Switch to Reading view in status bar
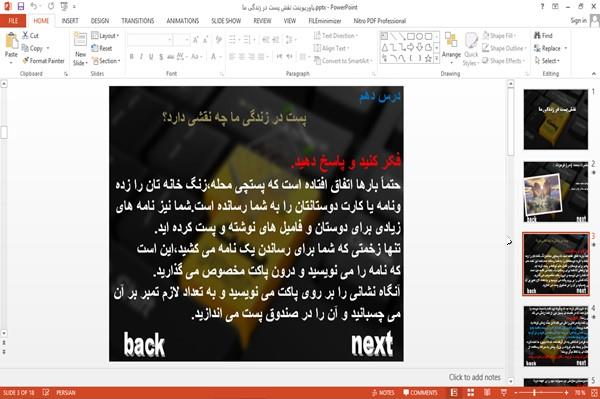The width and height of the screenshot is (600, 399). 487,392
